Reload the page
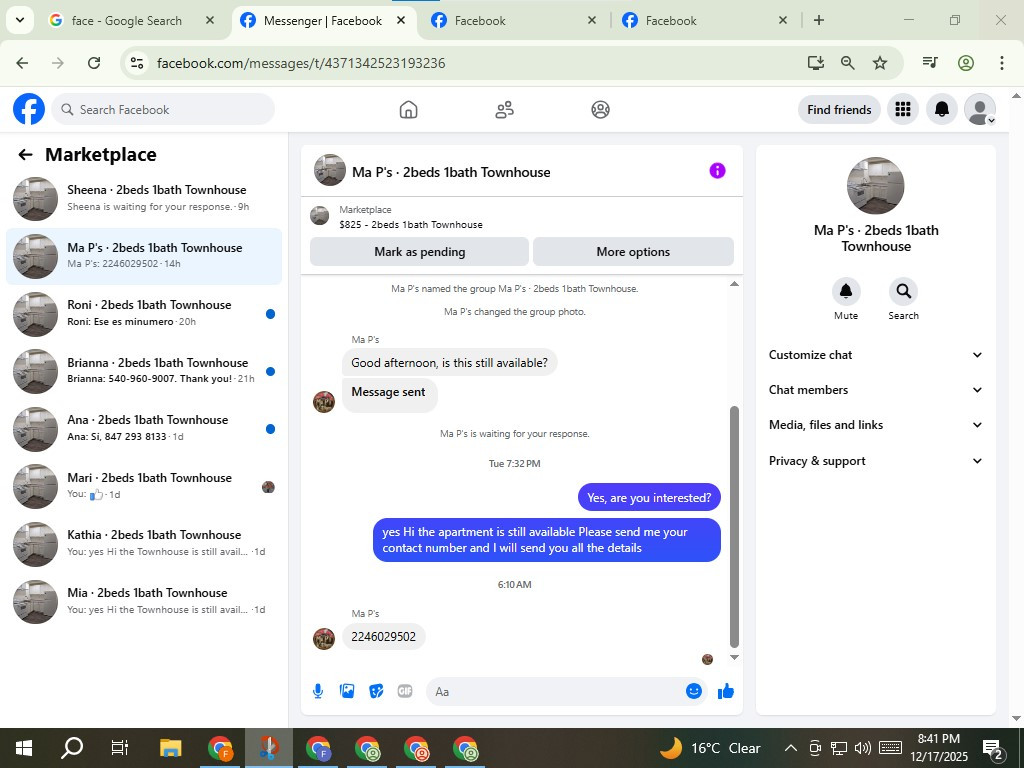 [x=94, y=63]
